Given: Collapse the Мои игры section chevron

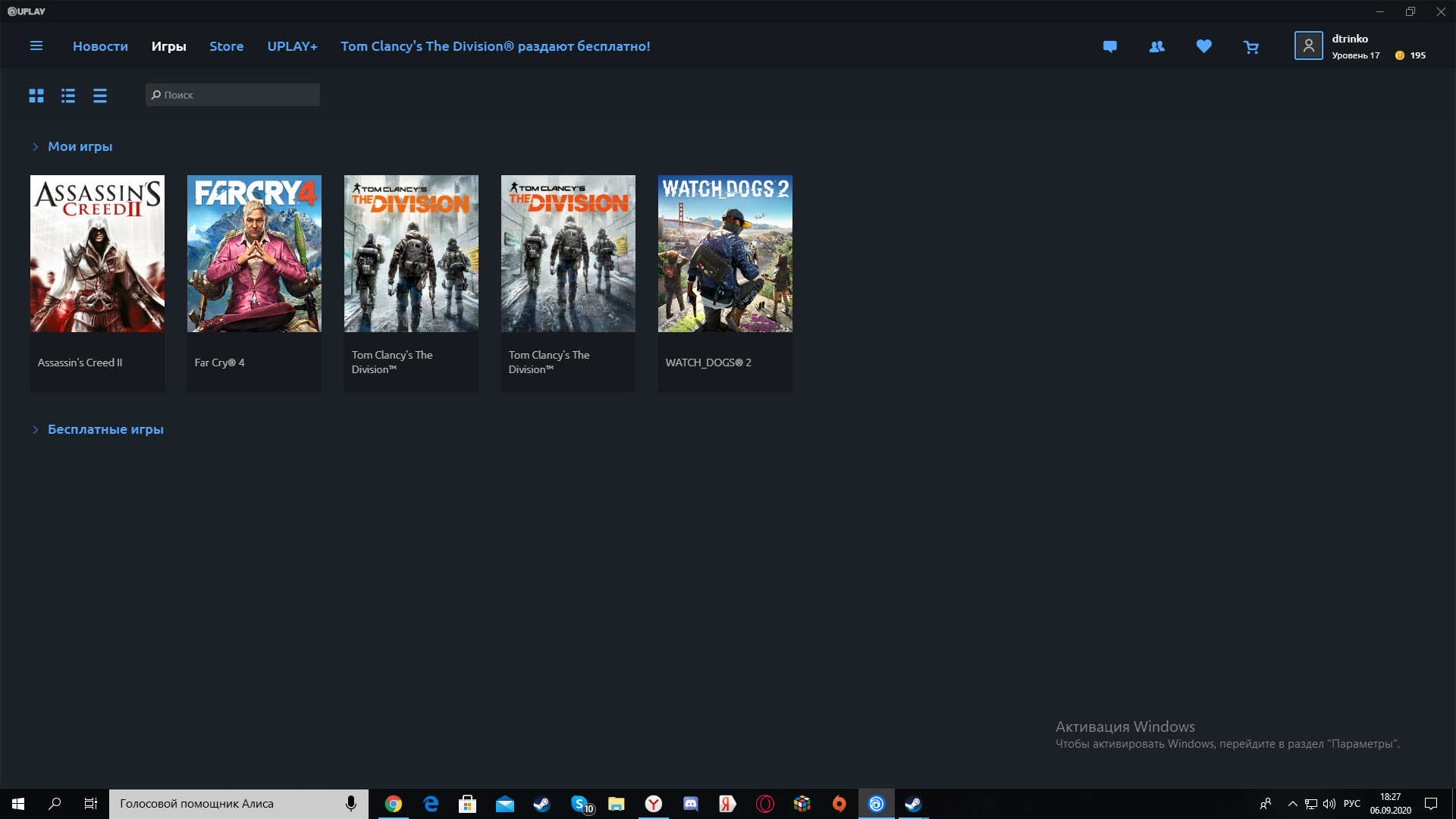Looking at the screenshot, I should [35, 146].
